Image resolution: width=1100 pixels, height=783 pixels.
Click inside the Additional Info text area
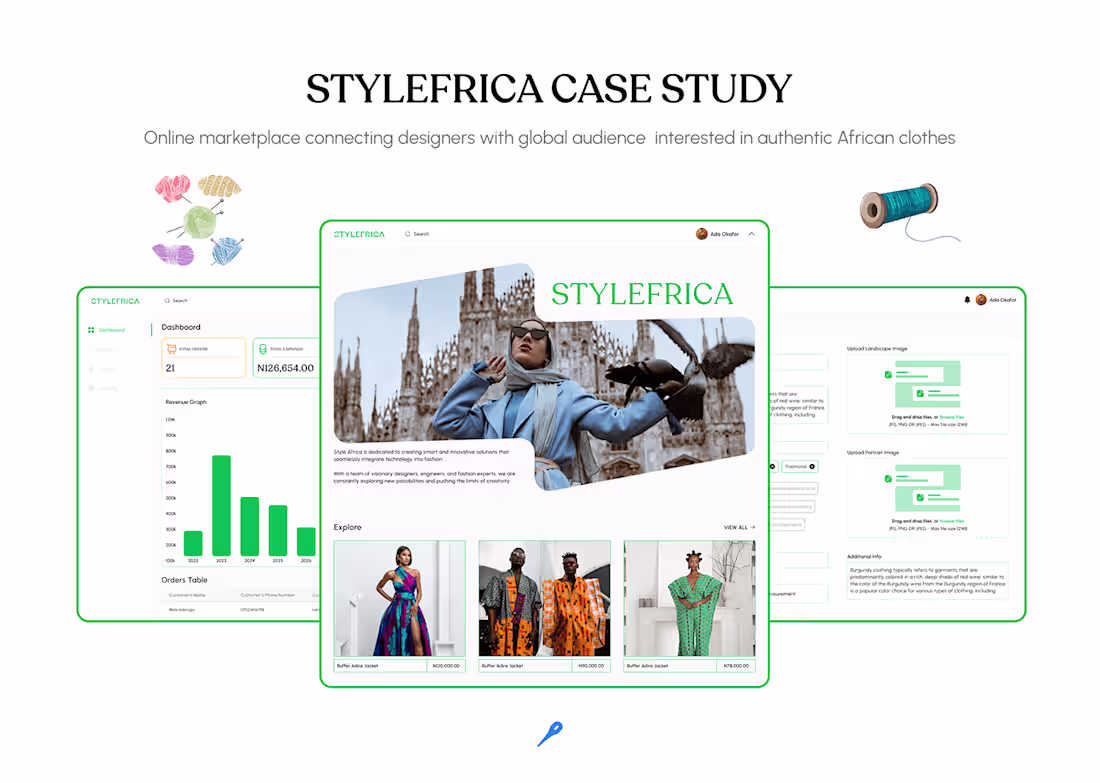tap(925, 582)
